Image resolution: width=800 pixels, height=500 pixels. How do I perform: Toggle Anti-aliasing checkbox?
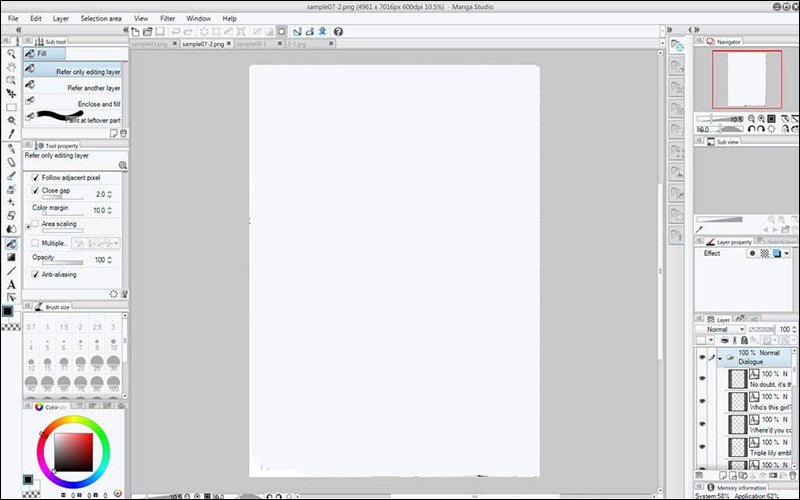(x=35, y=274)
